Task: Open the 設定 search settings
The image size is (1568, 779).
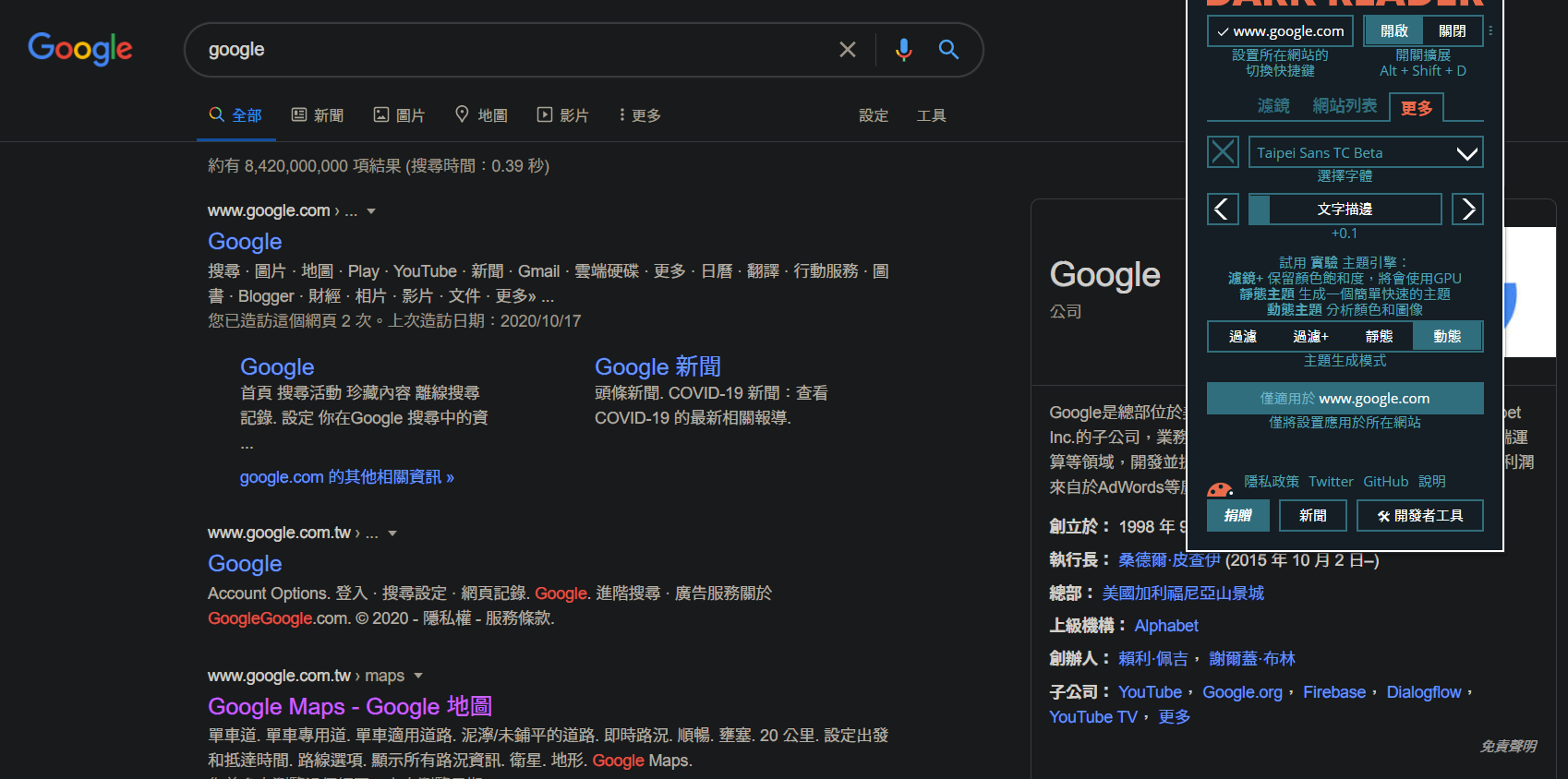Action: pyautogui.click(x=874, y=115)
